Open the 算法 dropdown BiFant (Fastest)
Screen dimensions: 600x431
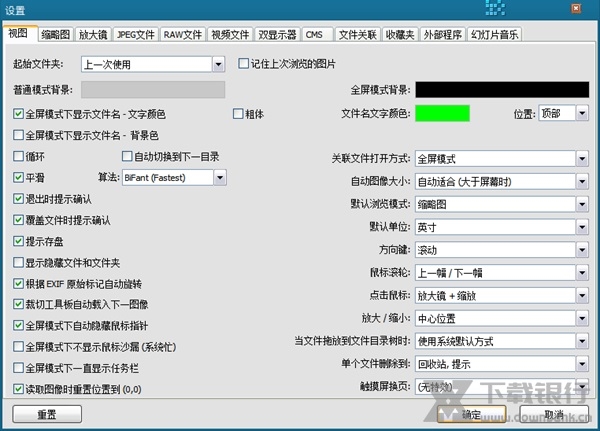174,178
